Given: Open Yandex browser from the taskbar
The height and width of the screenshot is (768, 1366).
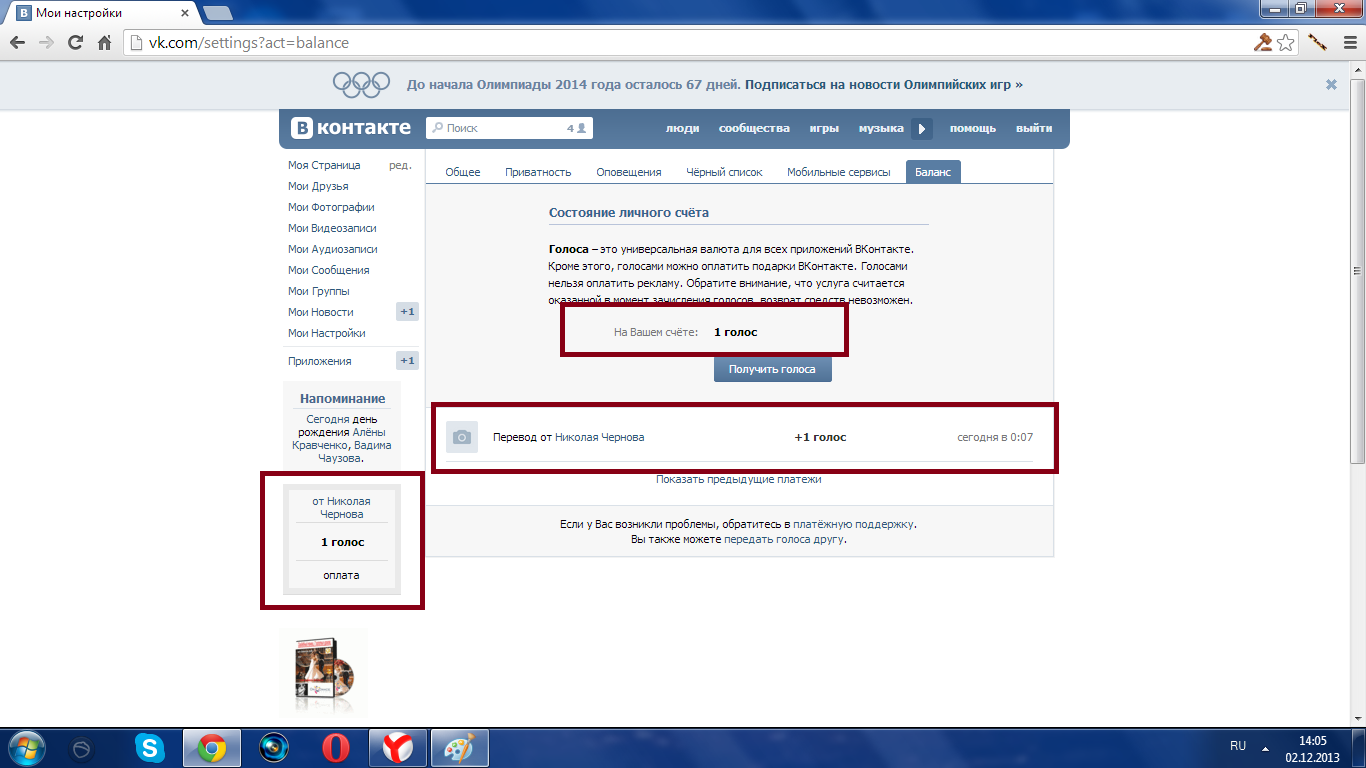Looking at the screenshot, I should click(x=397, y=748).
